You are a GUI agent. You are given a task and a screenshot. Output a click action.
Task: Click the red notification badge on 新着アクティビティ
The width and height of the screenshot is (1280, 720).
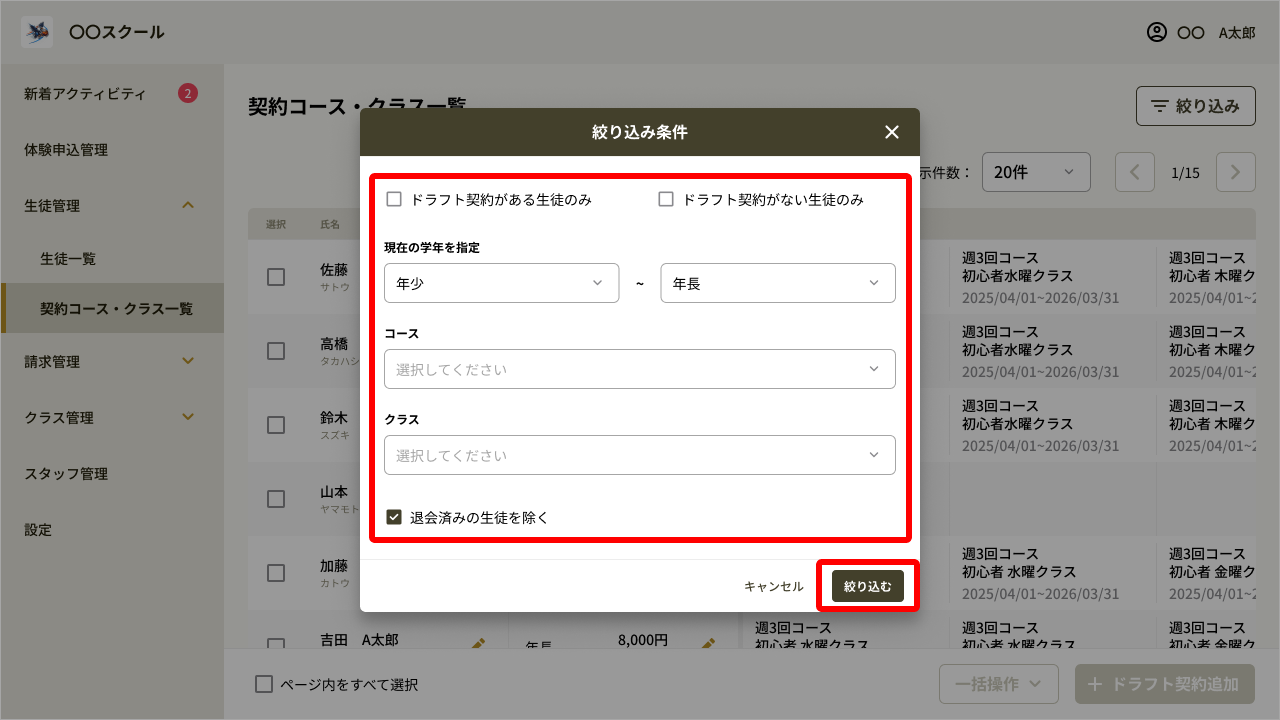click(187, 94)
